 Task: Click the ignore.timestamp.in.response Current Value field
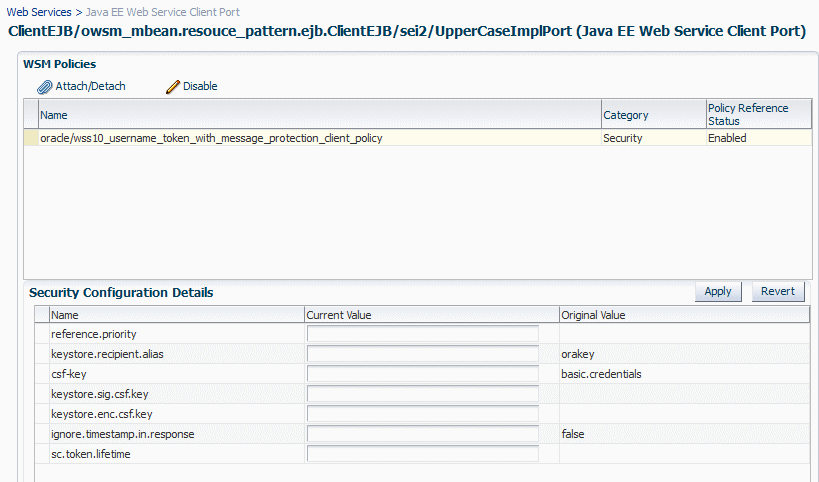coord(423,433)
